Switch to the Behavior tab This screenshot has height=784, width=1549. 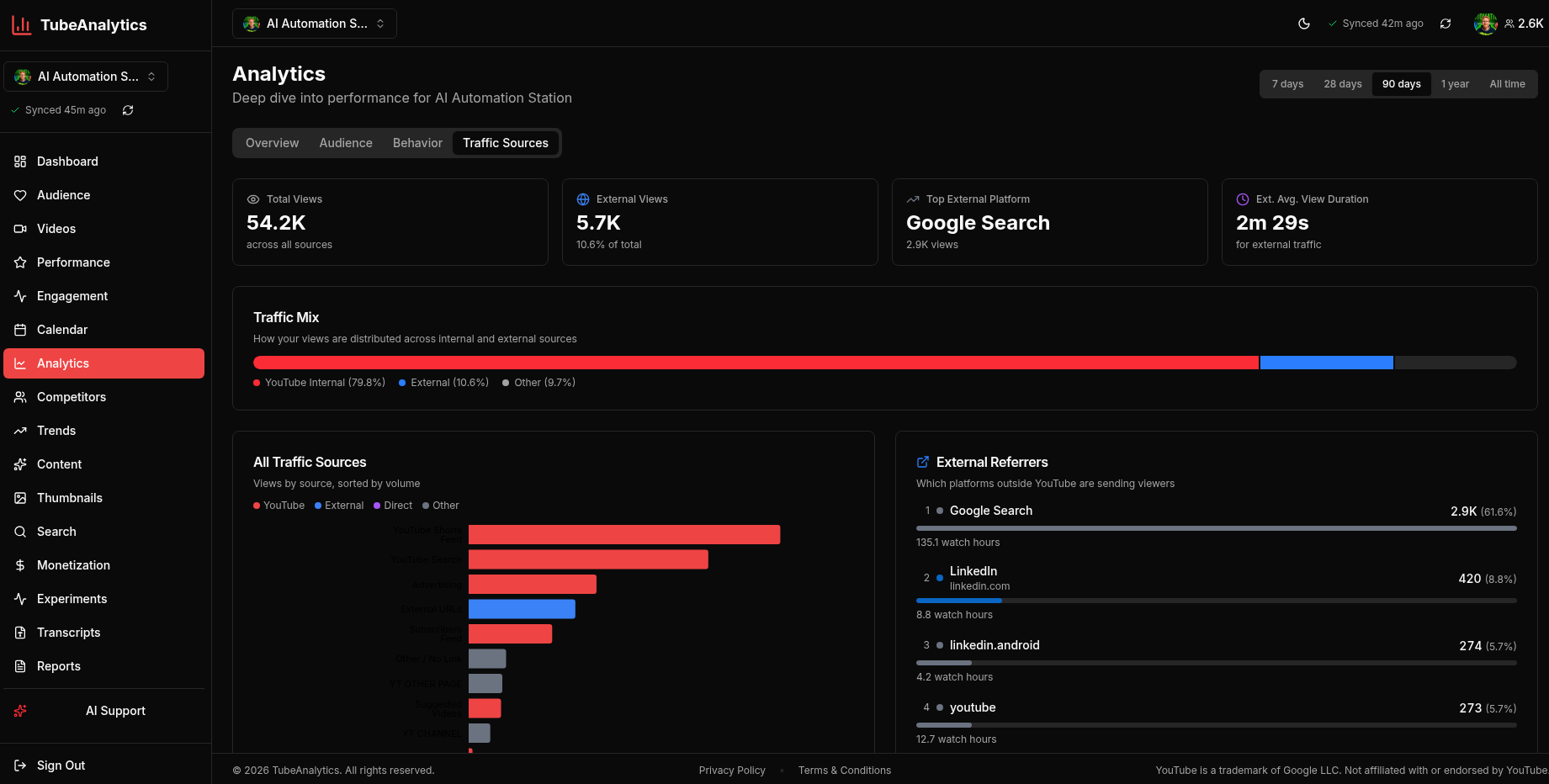tap(417, 142)
